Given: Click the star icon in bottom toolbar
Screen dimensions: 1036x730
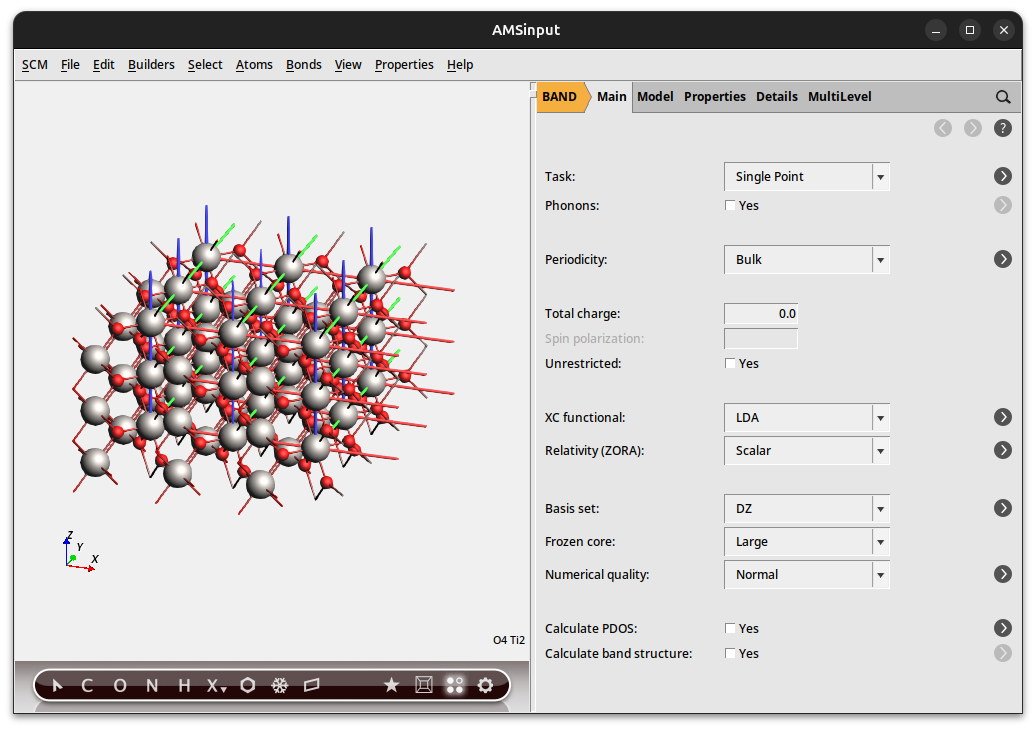Looking at the screenshot, I should 391,685.
